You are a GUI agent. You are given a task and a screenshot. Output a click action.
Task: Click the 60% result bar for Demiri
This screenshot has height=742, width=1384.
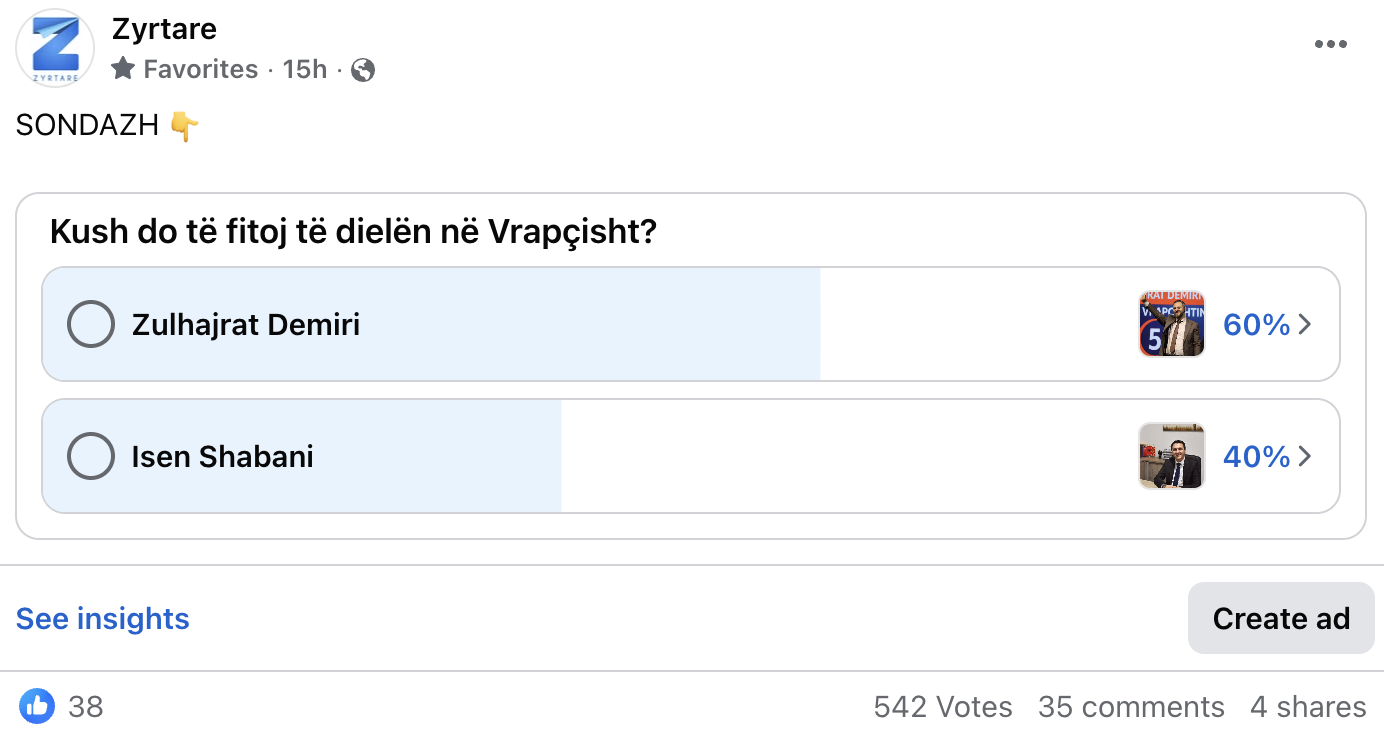[691, 324]
